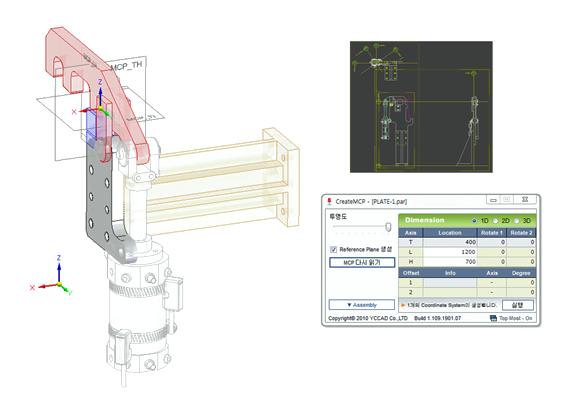The height and width of the screenshot is (410, 573).
Task: Click the CreateMCP window title icon
Action: (x=329, y=201)
